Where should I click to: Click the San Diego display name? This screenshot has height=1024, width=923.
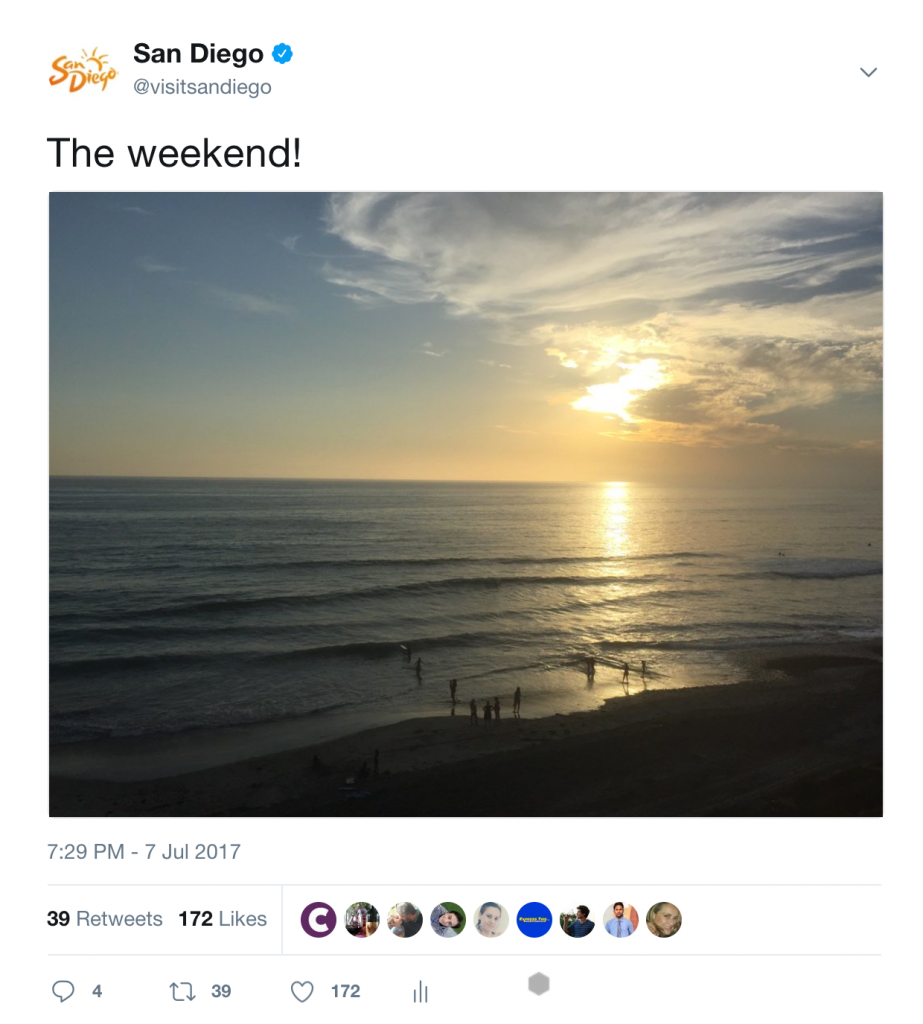pos(199,54)
